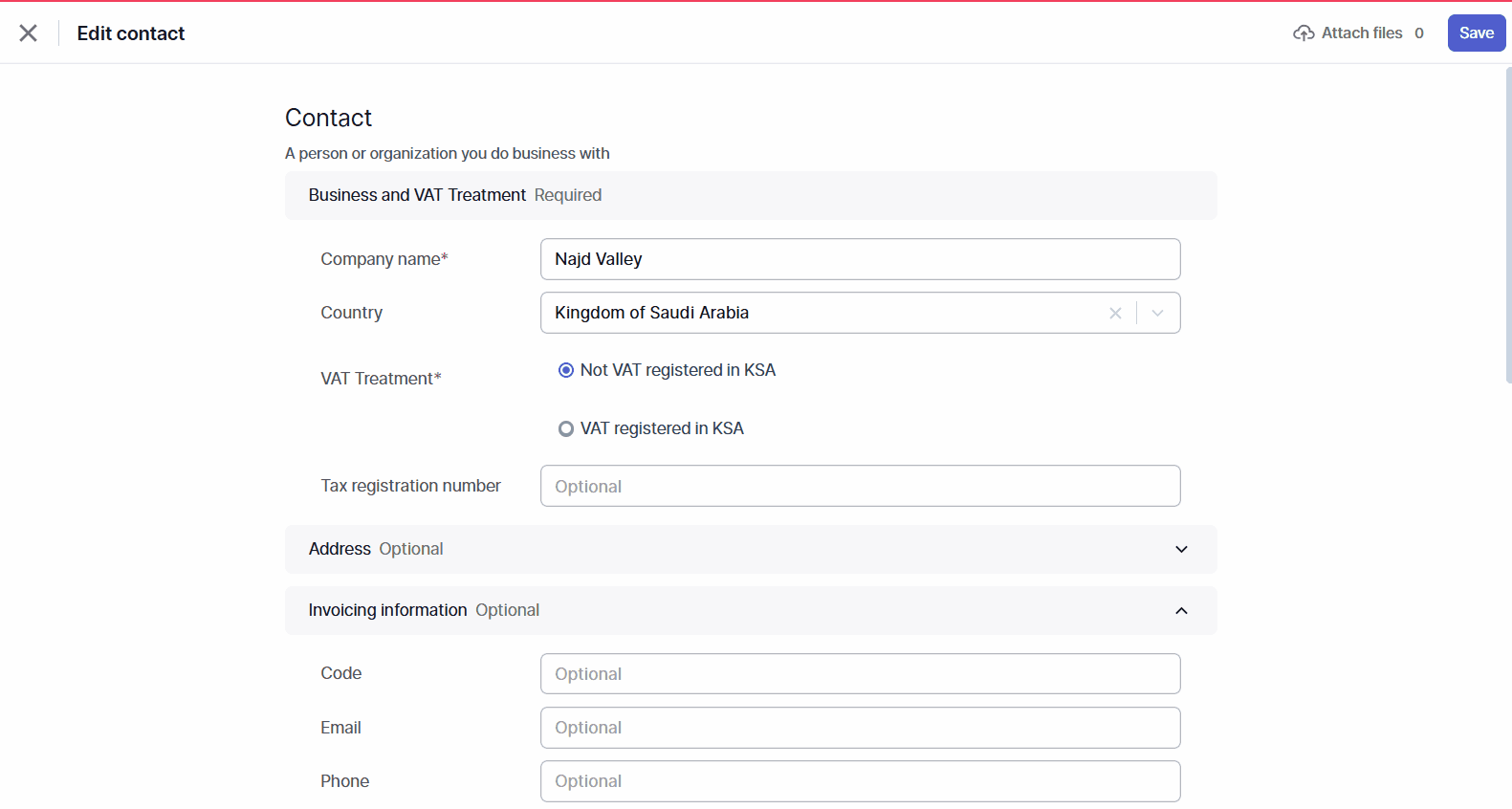
Task: Click the Attach files label
Action: (x=1362, y=33)
